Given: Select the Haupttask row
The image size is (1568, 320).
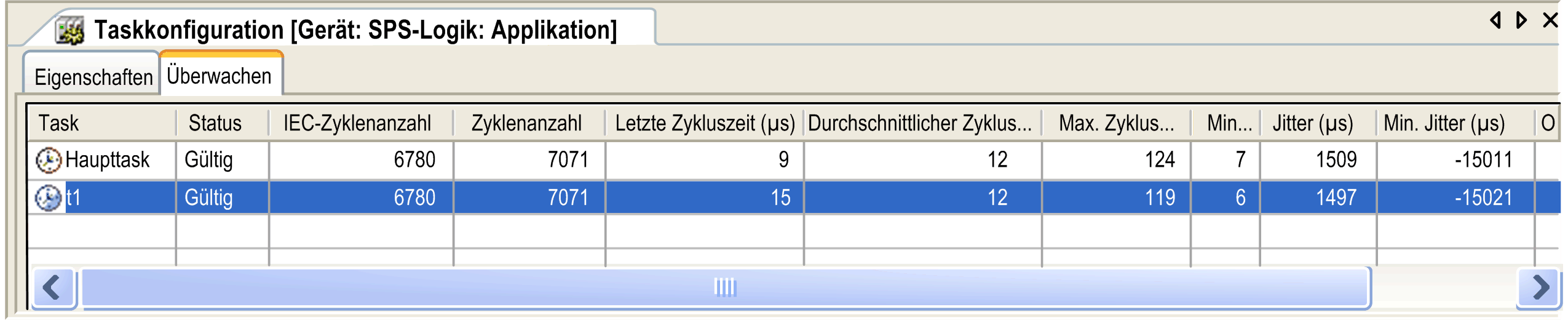Looking at the screenshot, I should click(793, 160).
